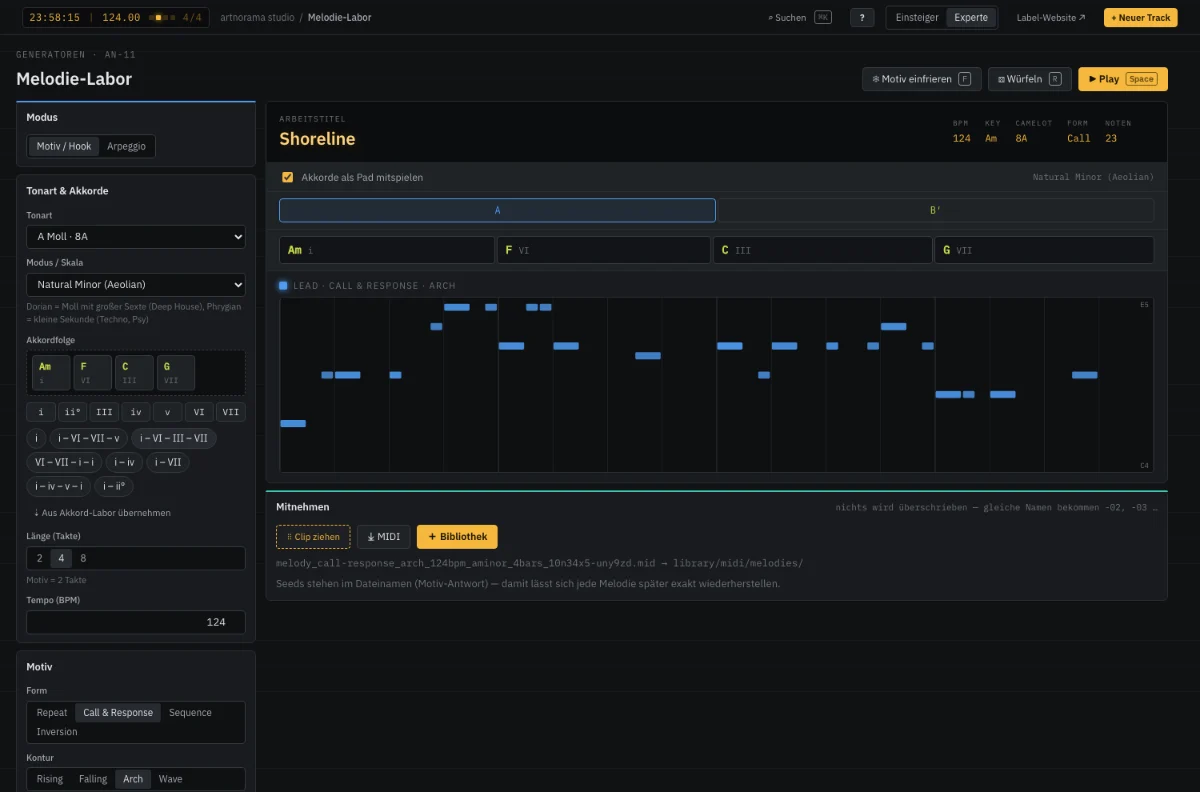Click the Am chip in the Akkordfolge box
This screenshot has width=1200, height=792.
pos(51,373)
